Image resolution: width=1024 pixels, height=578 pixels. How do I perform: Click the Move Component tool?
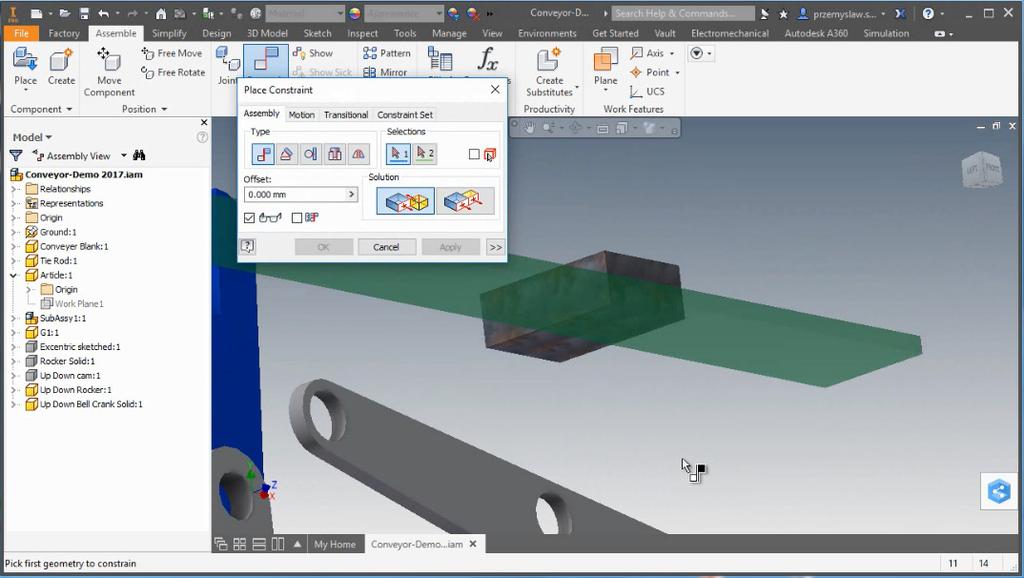click(109, 72)
